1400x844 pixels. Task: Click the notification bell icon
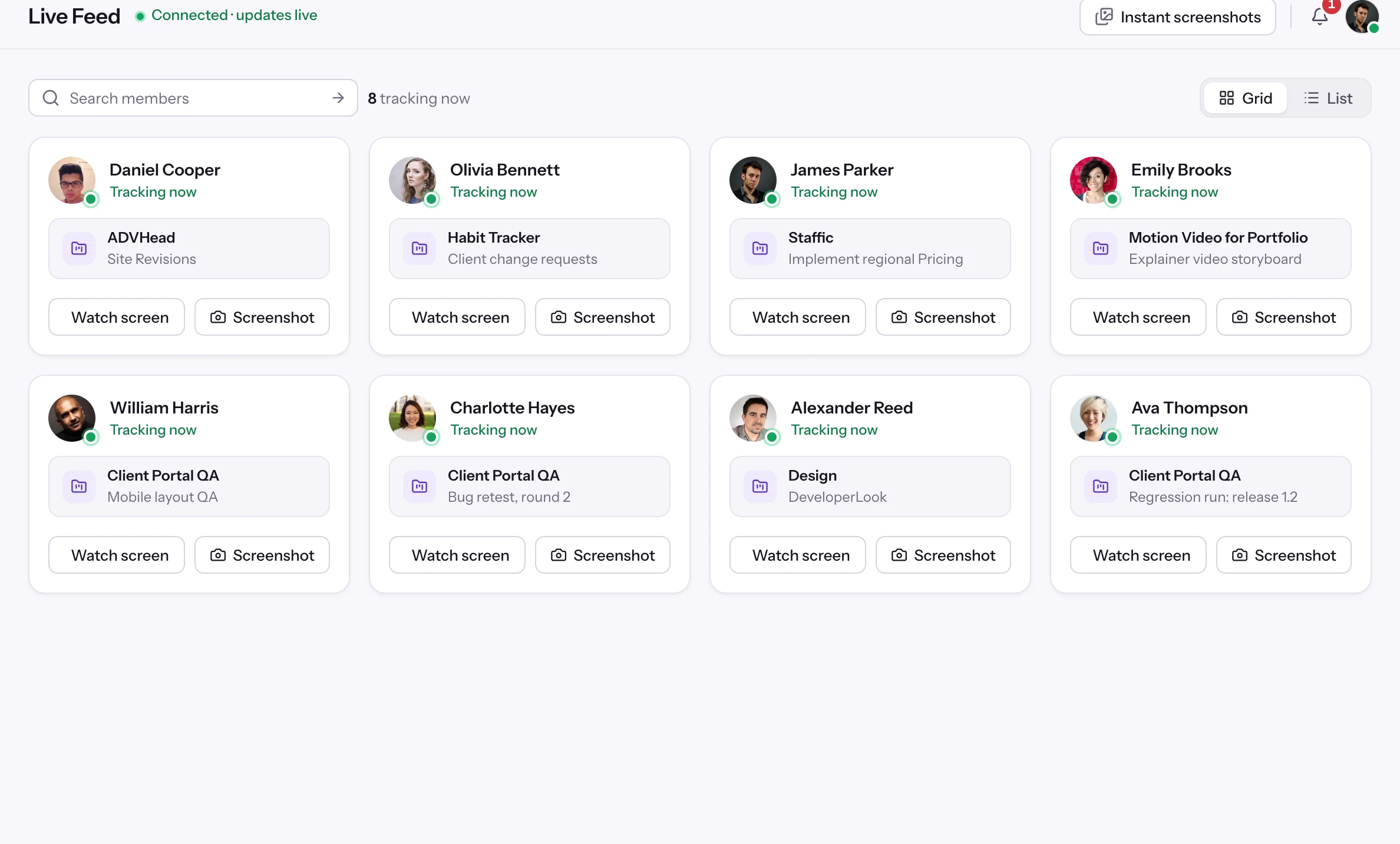tap(1320, 16)
